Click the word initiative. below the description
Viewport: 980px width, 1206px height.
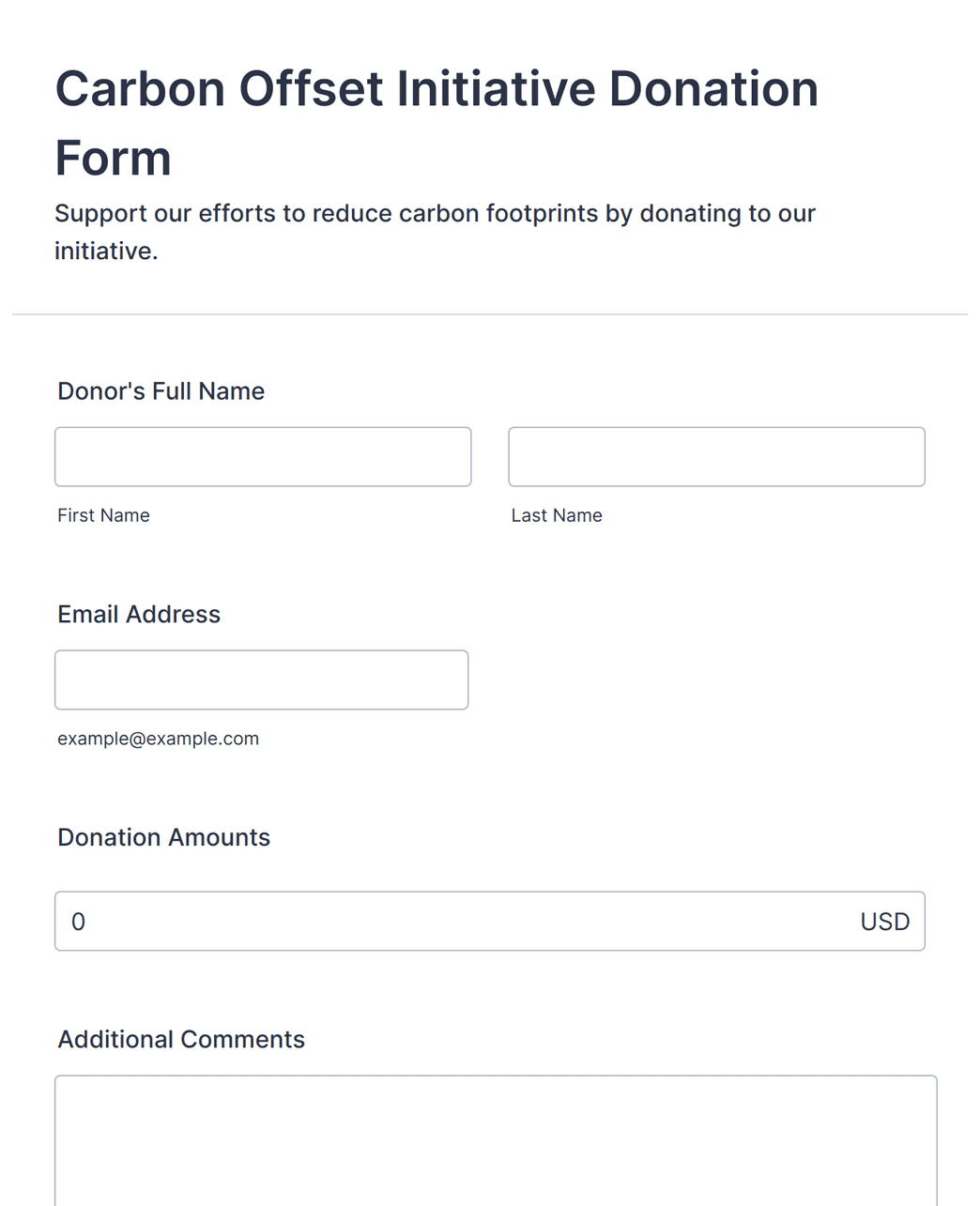click(x=106, y=252)
